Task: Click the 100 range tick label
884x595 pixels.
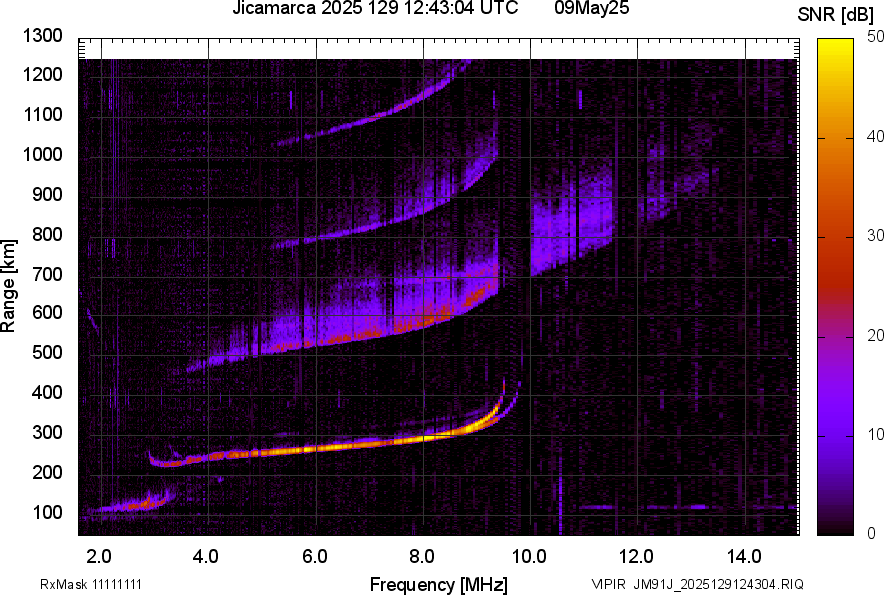Action: 47,512
